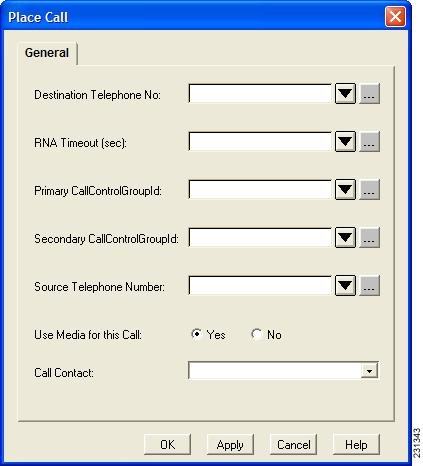
Task: Expand the Secondary CallControlGroupId dropdown arrow
Action: pyautogui.click(x=345, y=238)
